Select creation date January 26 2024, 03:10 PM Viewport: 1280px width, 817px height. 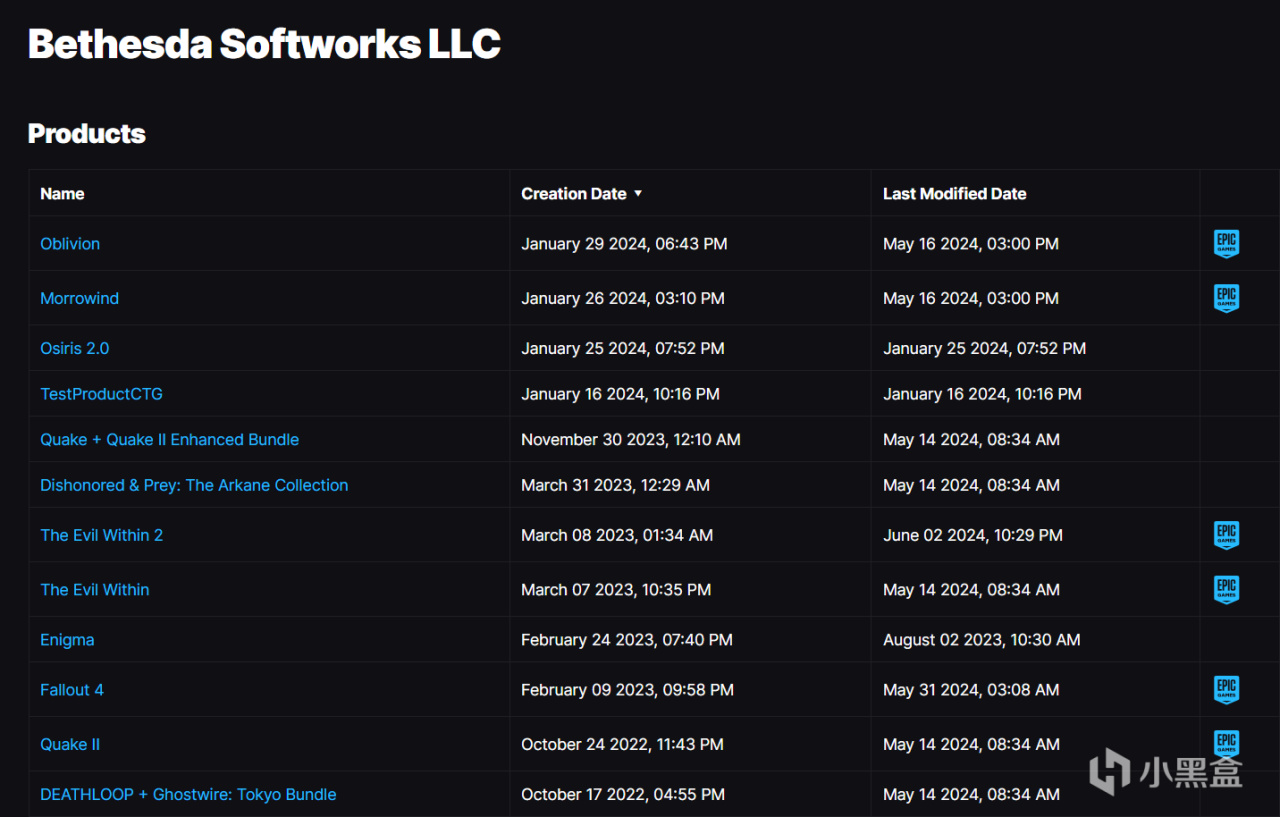point(623,298)
